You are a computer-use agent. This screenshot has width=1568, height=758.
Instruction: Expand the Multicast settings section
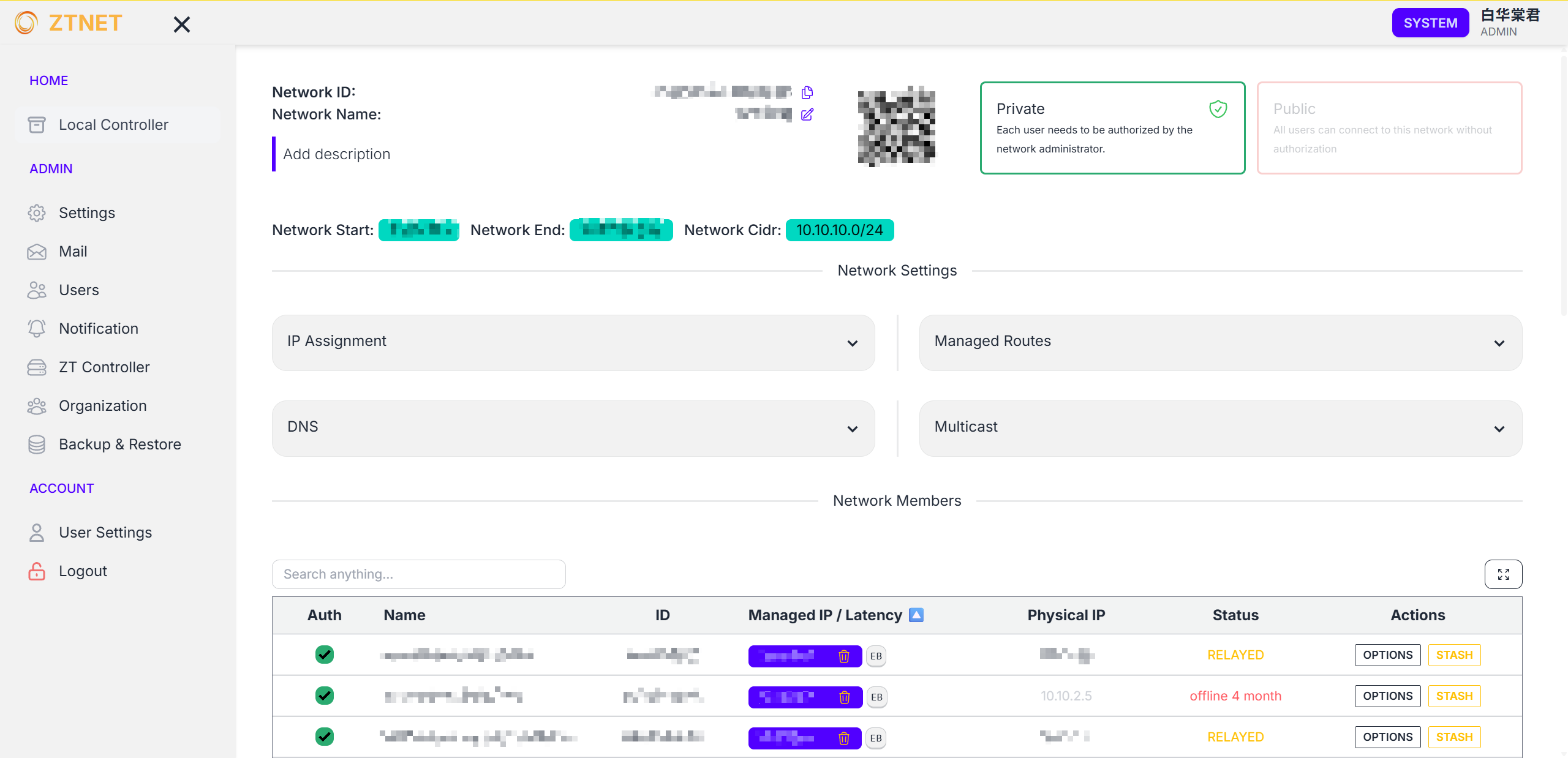click(x=1221, y=428)
